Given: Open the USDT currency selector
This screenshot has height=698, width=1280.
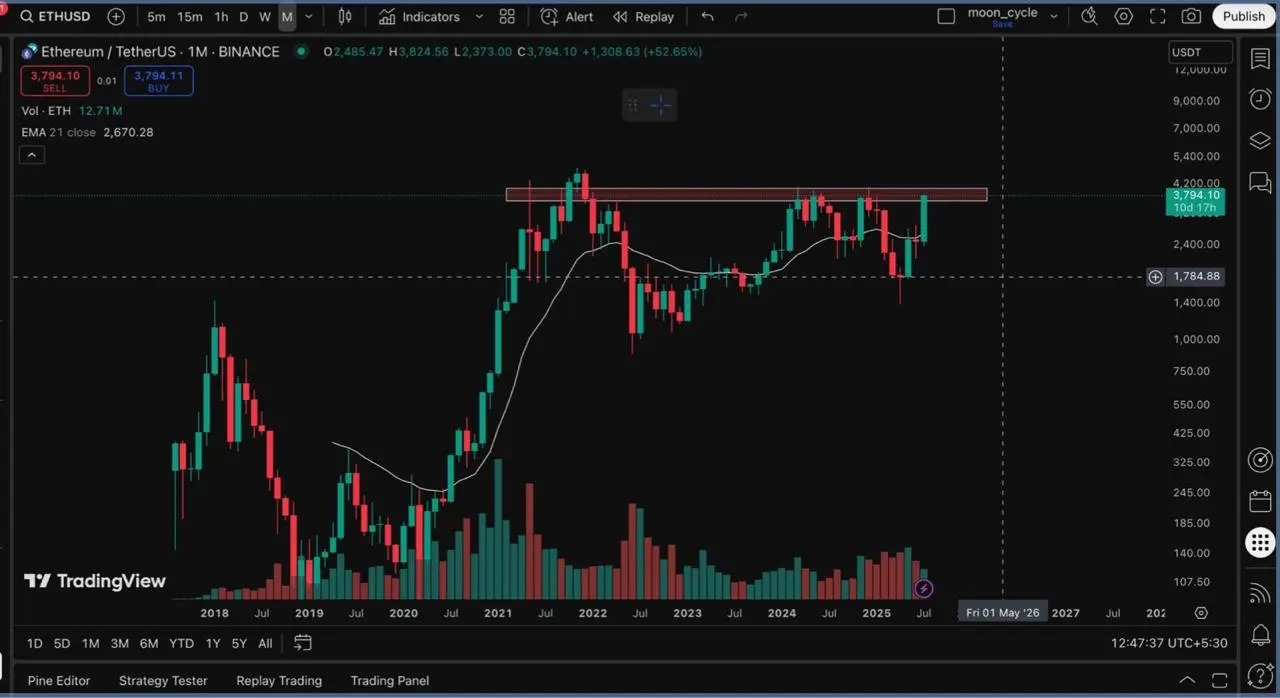Looking at the screenshot, I should (1199, 52).
